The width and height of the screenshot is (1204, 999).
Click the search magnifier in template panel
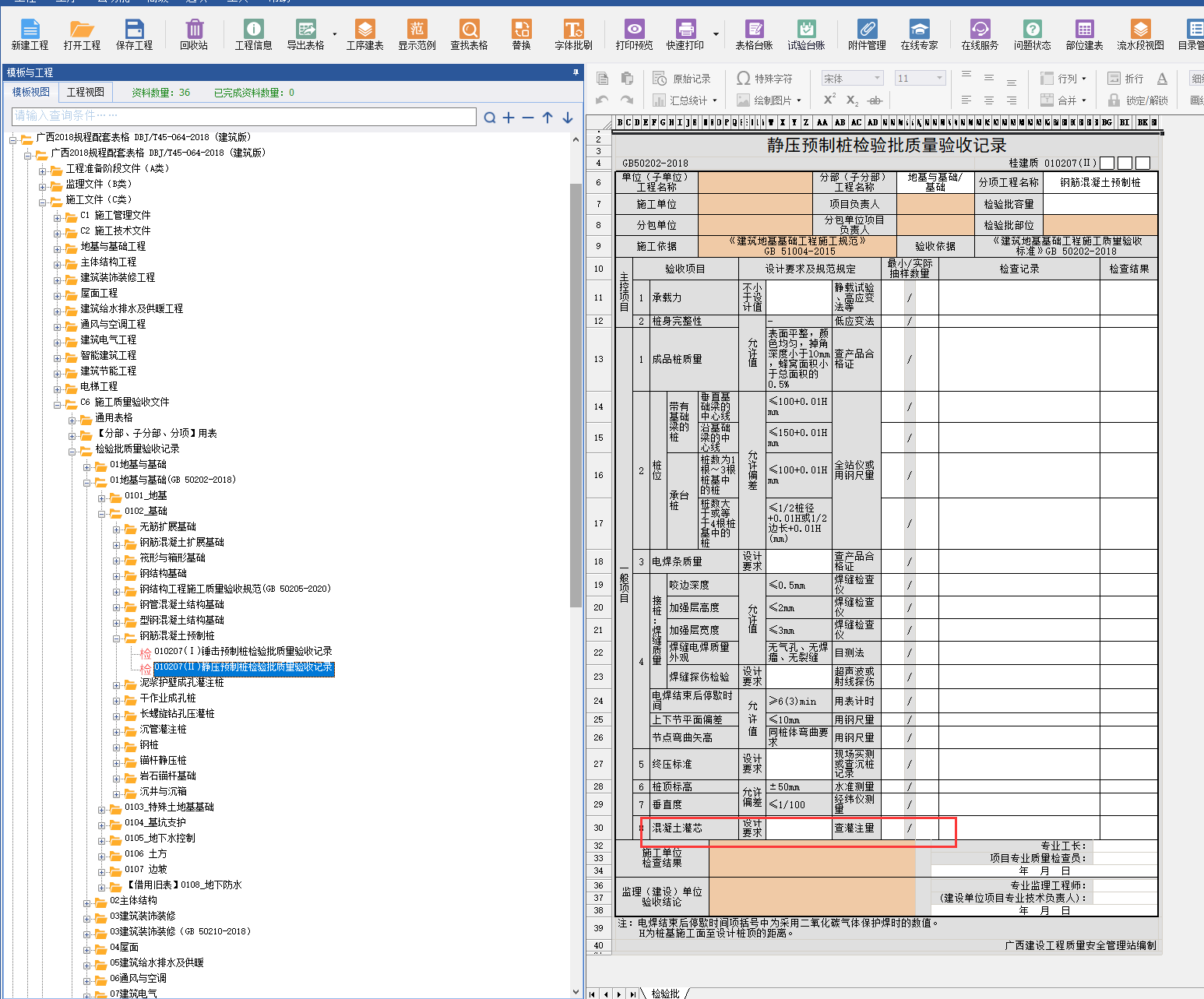489,118
